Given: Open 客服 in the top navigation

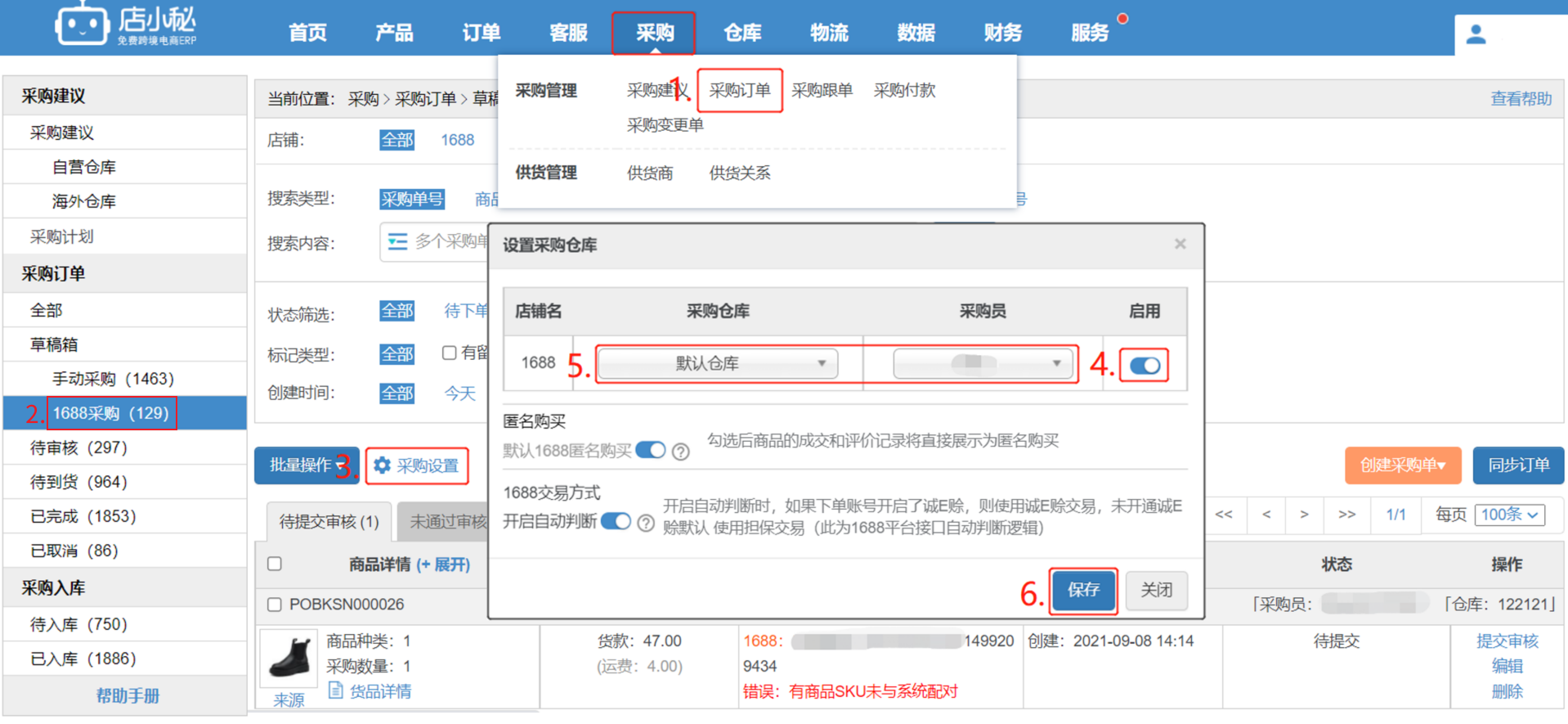Looking at the screenshot, I should pos(568,33).
